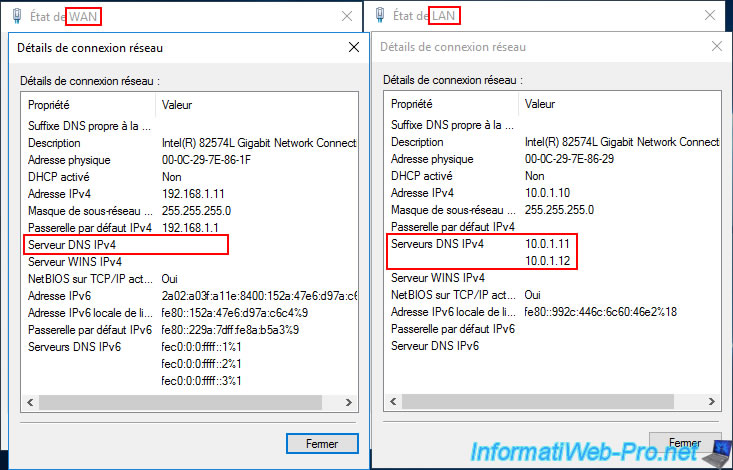The width and height of the screenshot is (733, 470).
Task: Click the network icon in État de LAN title bar
Action: (x=380, y=16)
